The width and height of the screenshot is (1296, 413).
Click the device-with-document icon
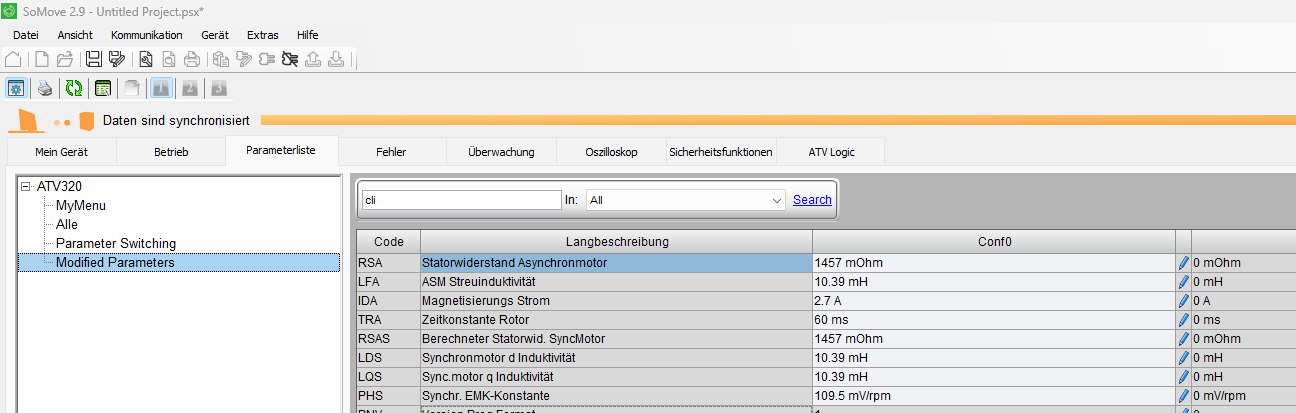(x=221, y=59)
